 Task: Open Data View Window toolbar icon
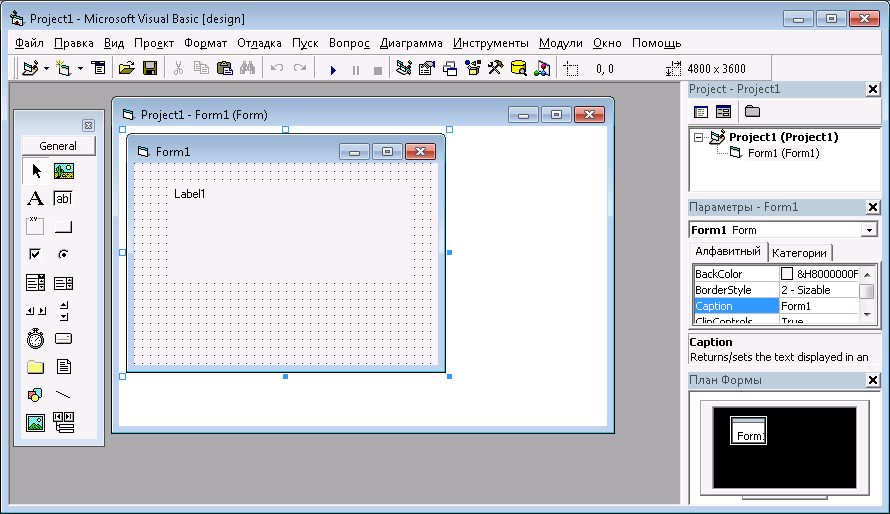pos(519,69)
